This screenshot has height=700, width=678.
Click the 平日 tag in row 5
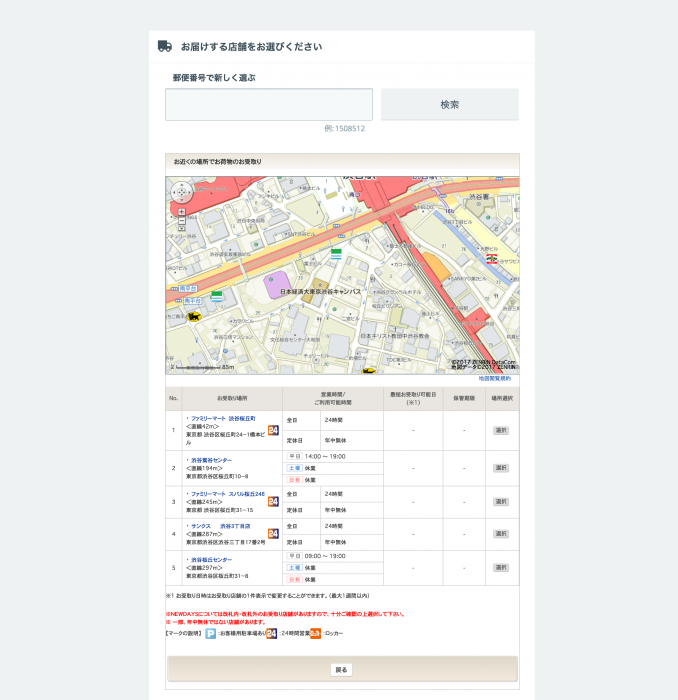point(295,556)
